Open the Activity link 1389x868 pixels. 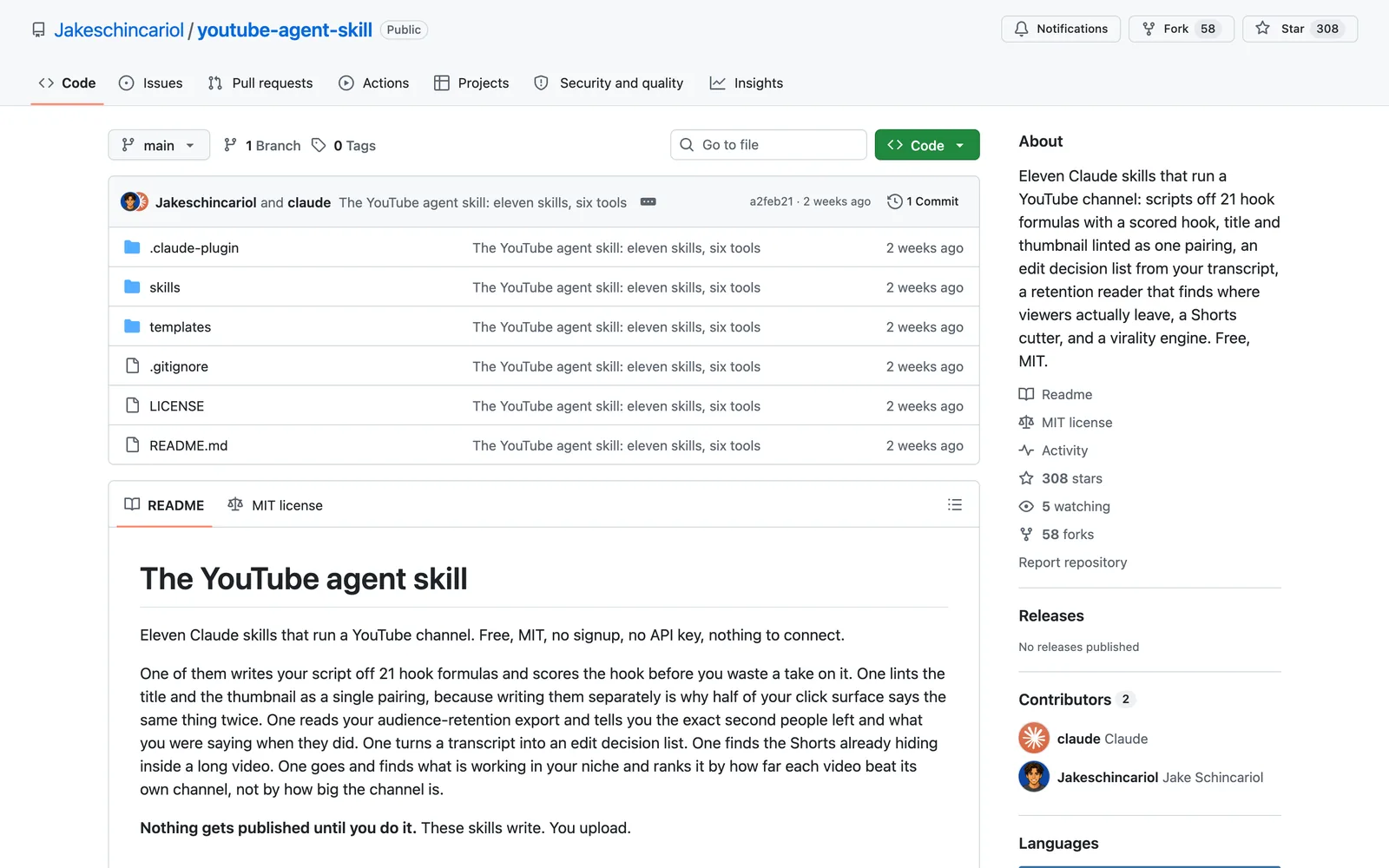1054,450
